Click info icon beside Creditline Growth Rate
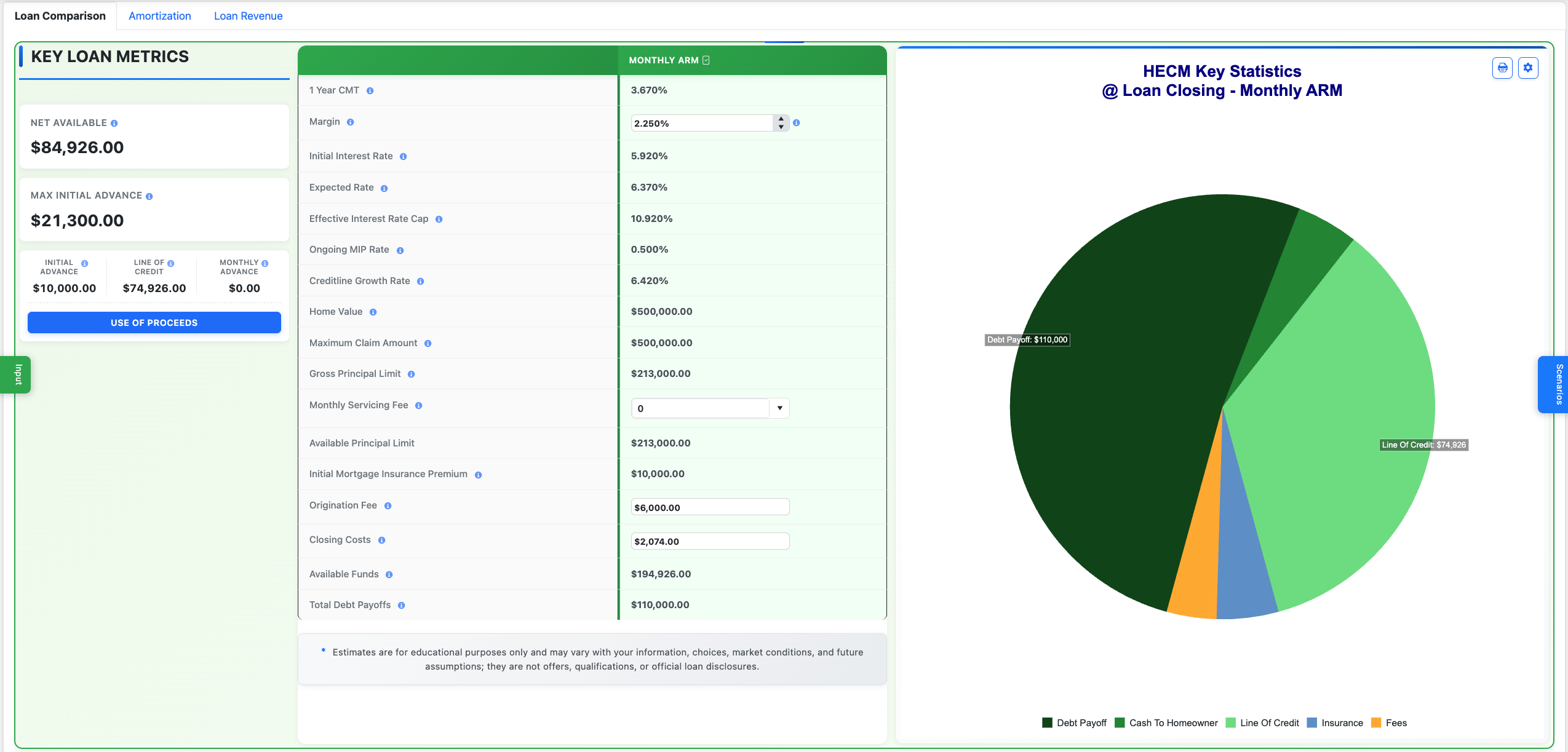This screenshot has height=752, width=1568. pyautogui.click(x=421, y=282)
